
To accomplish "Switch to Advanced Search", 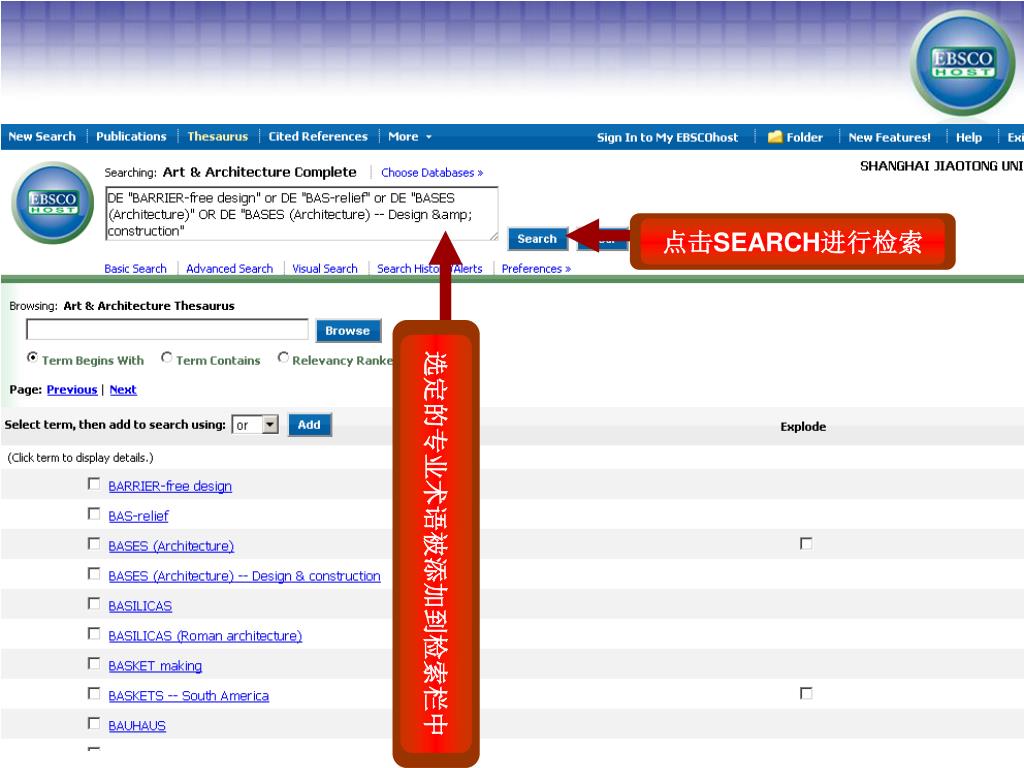I will click(229, 268).
